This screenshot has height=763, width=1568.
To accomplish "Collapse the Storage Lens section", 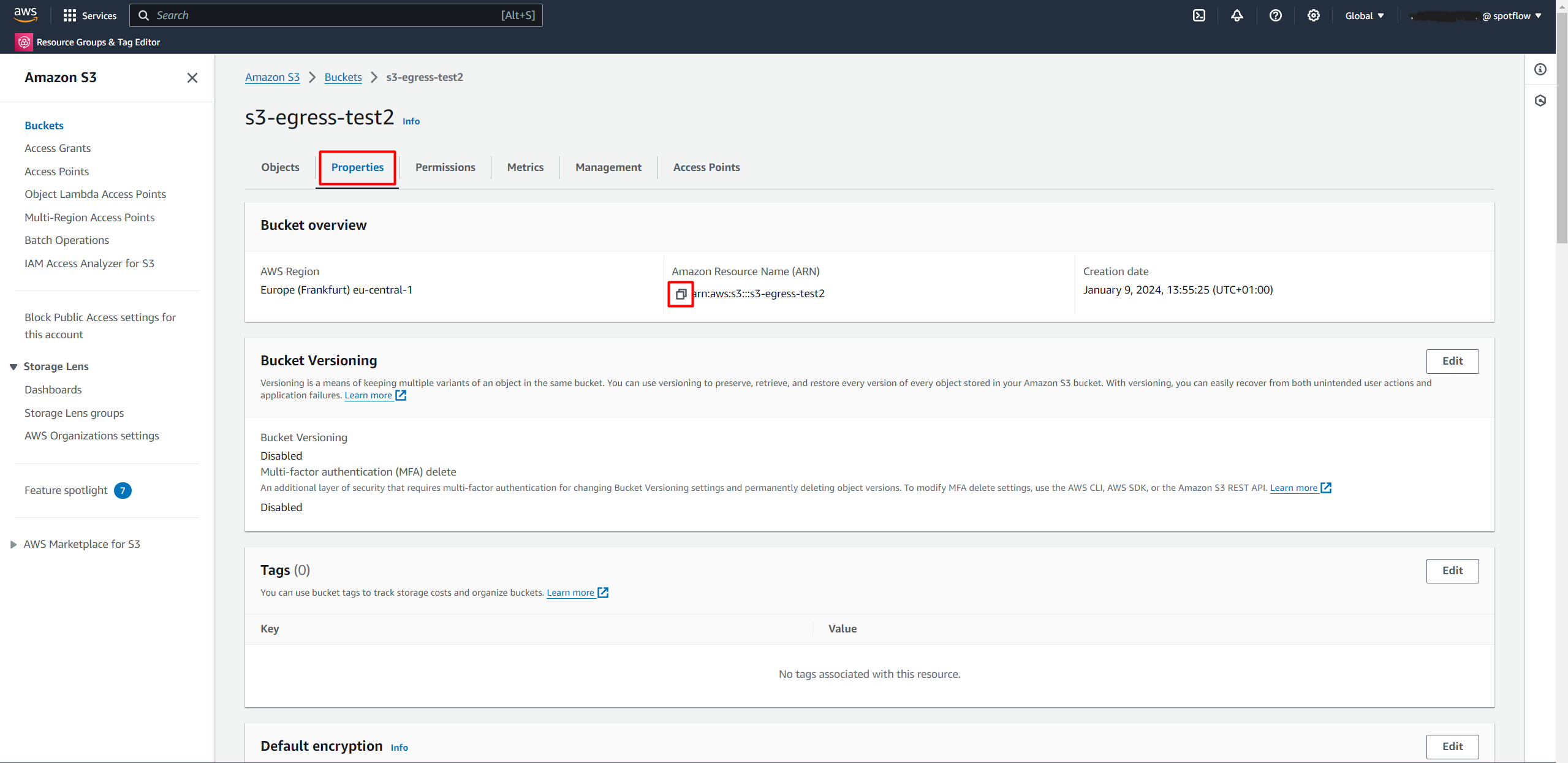I will [13, 366].
